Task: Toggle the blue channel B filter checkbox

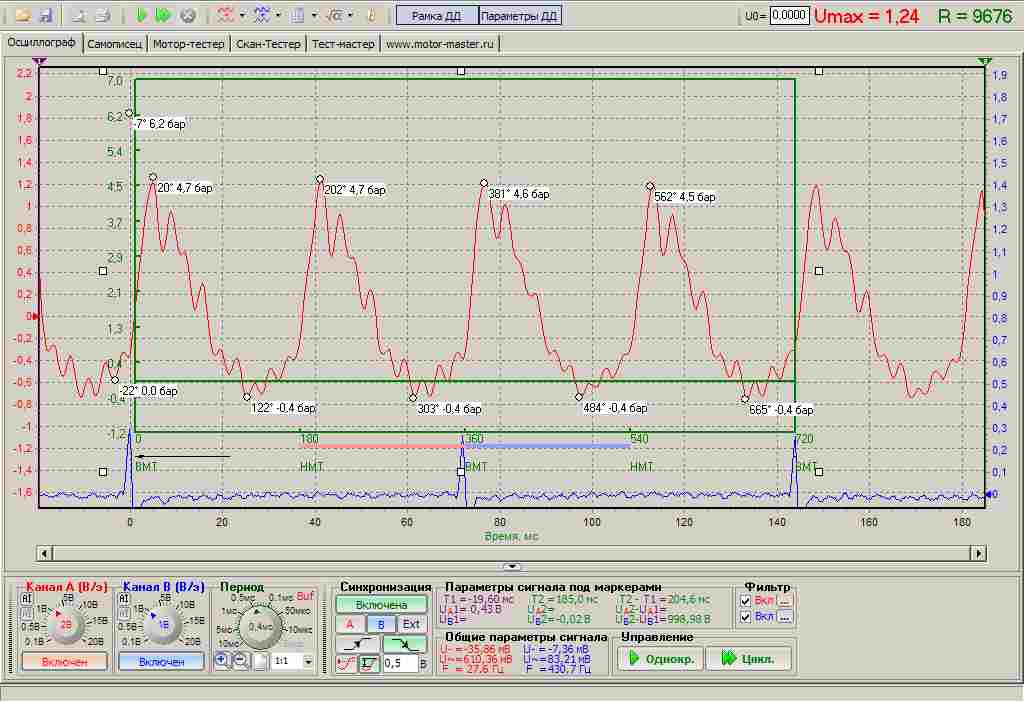Action: tap(746, 616)
